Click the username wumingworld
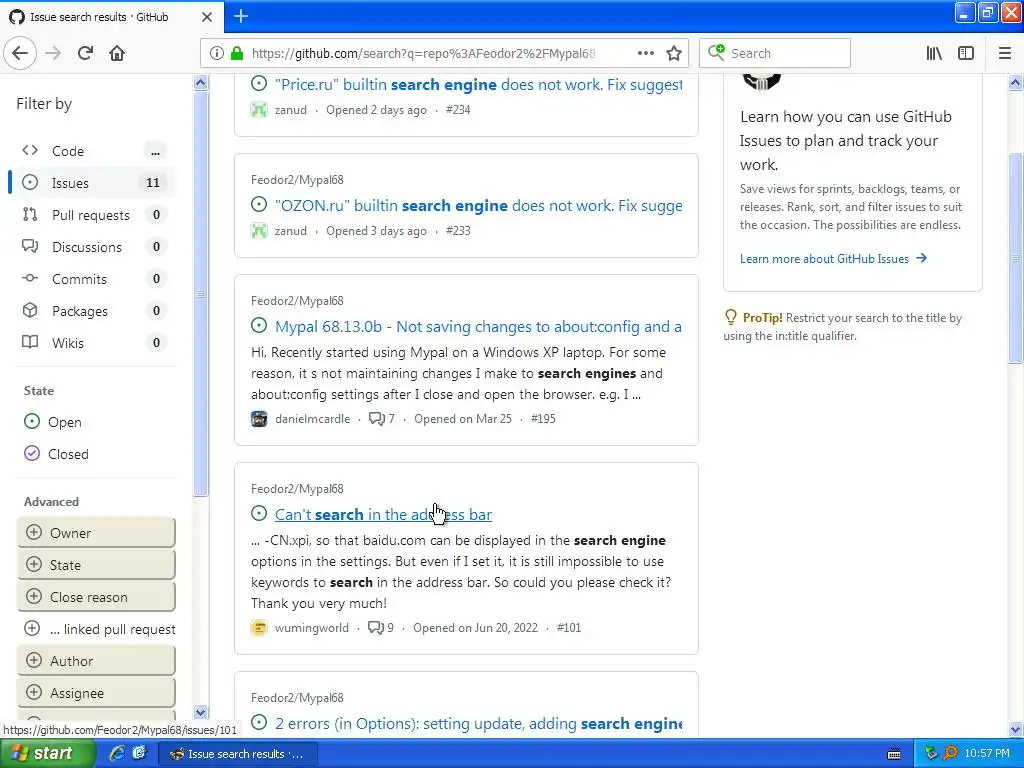 (312, 628)
